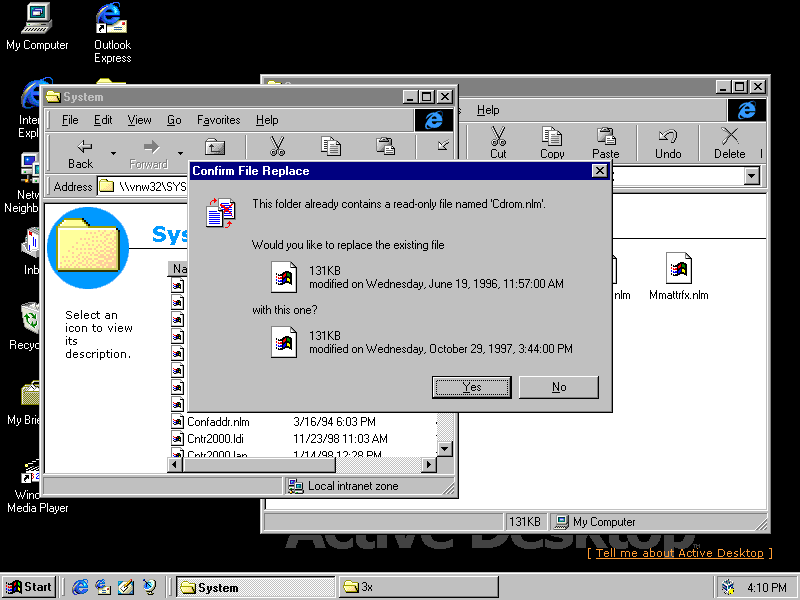Screen dimensions: 800x600
Task: Copy selection in the 3x window toolbar
Action: point(552,143)
